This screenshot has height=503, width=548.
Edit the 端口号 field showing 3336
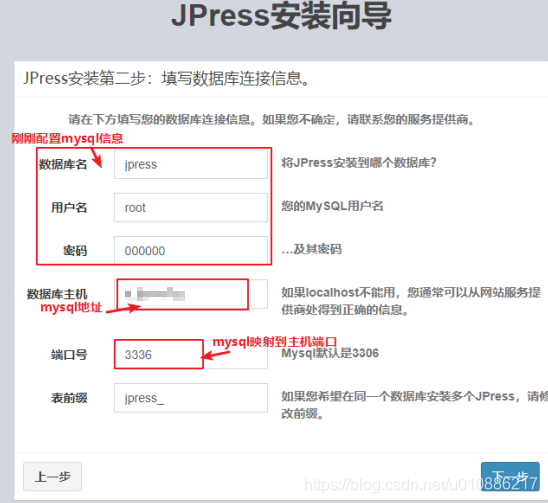(x=191, y=354)
